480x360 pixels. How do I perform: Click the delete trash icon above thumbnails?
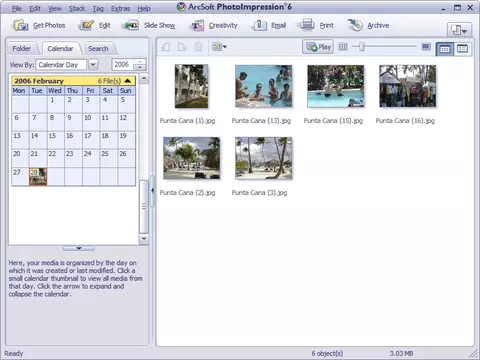(198, 47)
